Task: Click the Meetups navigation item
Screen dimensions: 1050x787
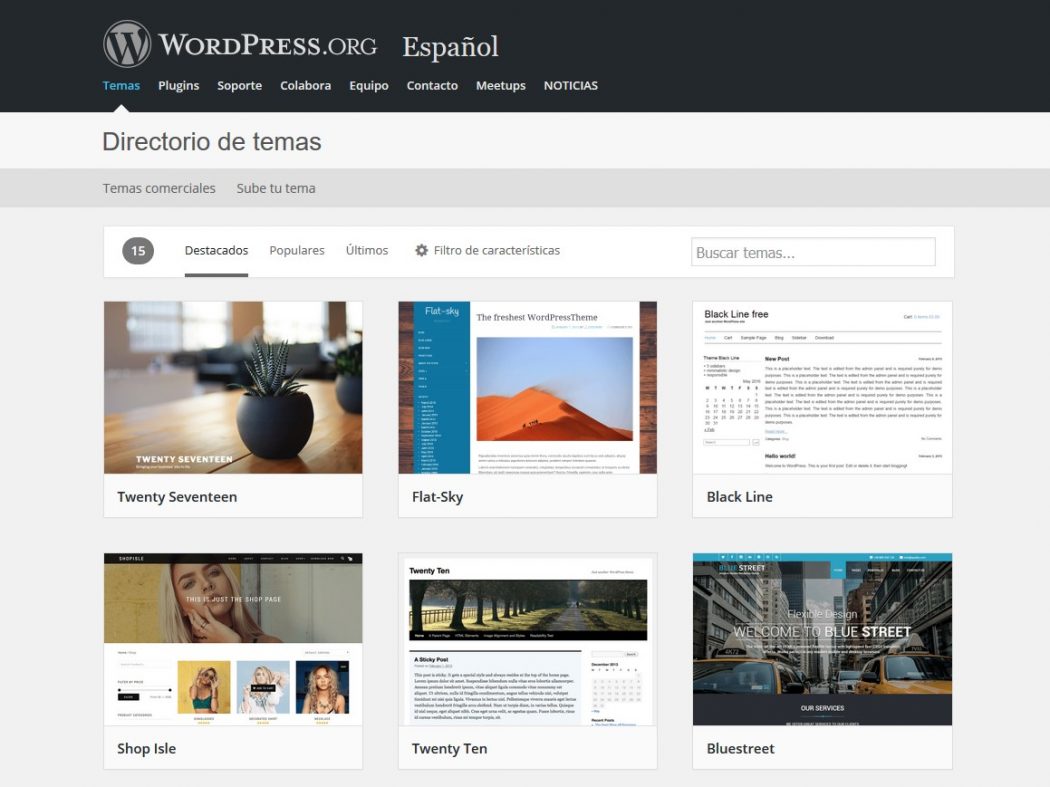Action: coord(500,85)
